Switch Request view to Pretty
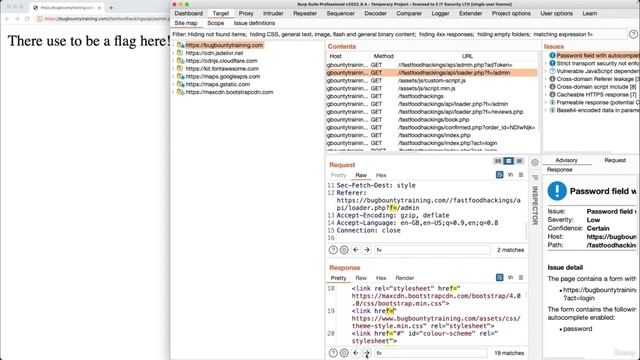This screenshot has width=640, height=360. point(338,175)
